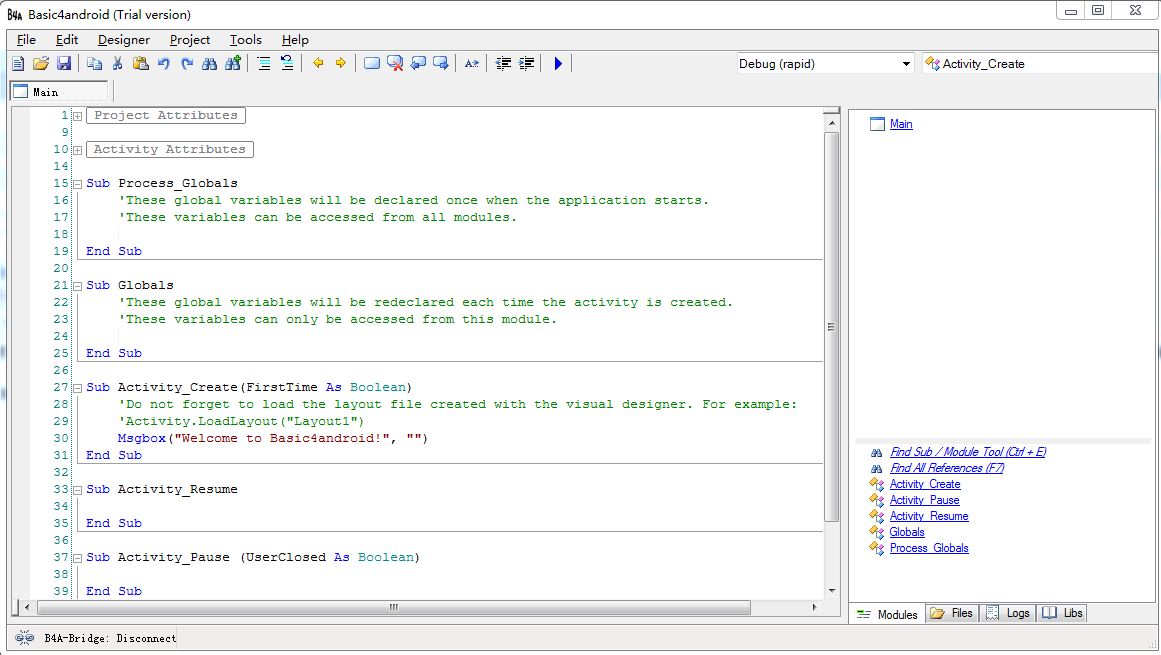Jump to Activity_Resume sub link
Screen dimensions: 1161x655
tap(929, 516)
